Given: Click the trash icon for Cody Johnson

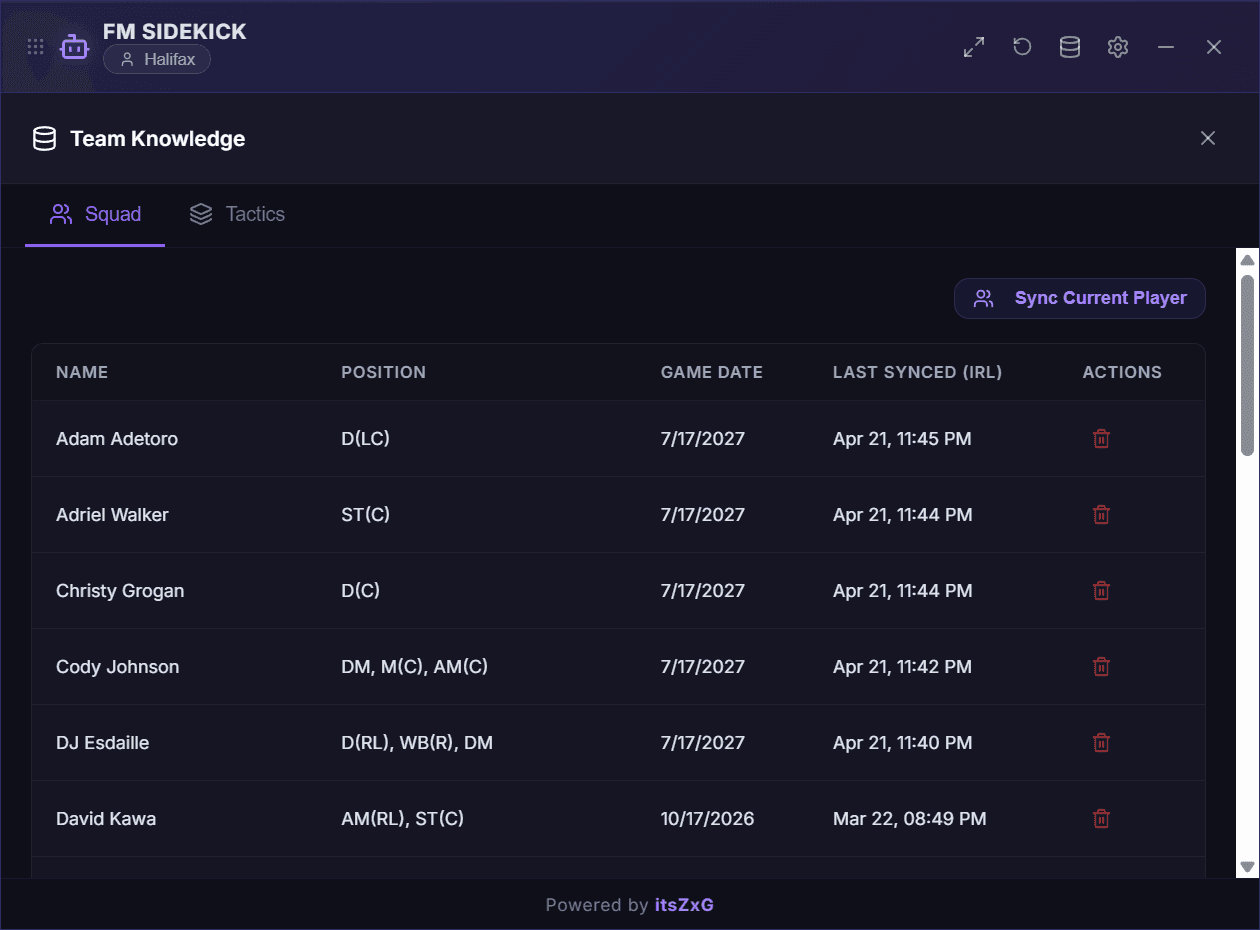Looking at the screenshot, I should (1101, 667).
